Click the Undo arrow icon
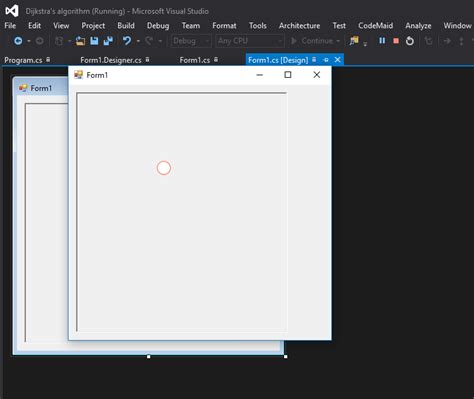The image size is (474, 399). 127,41
